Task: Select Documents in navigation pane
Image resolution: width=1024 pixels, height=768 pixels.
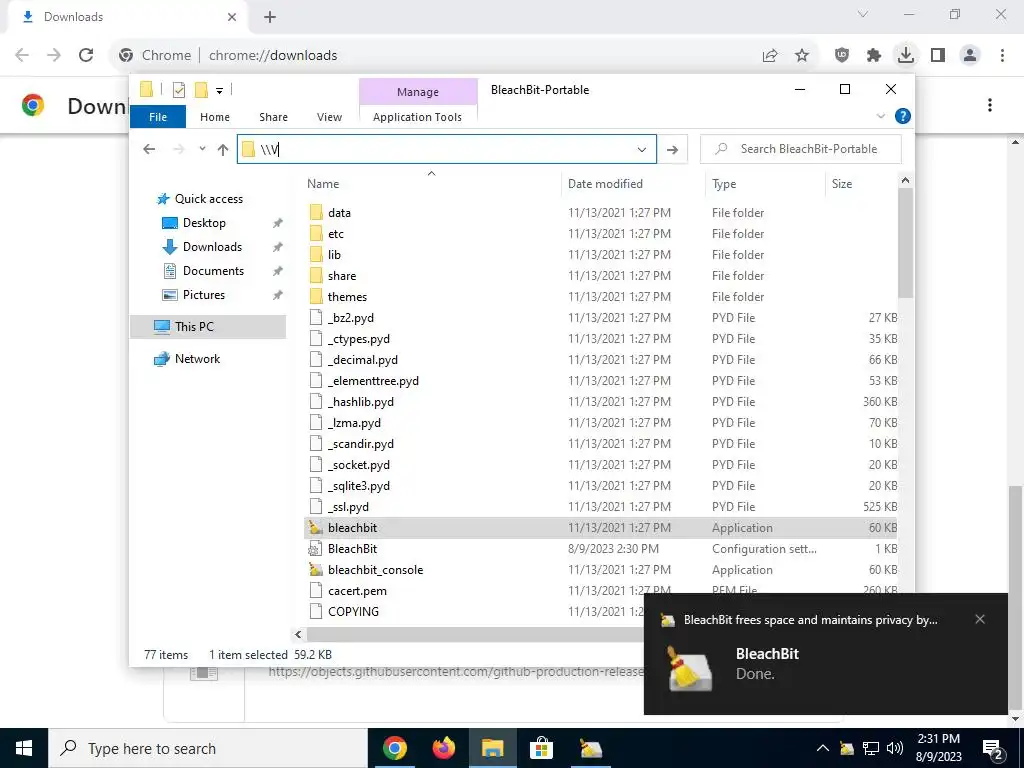Action: 213,271
